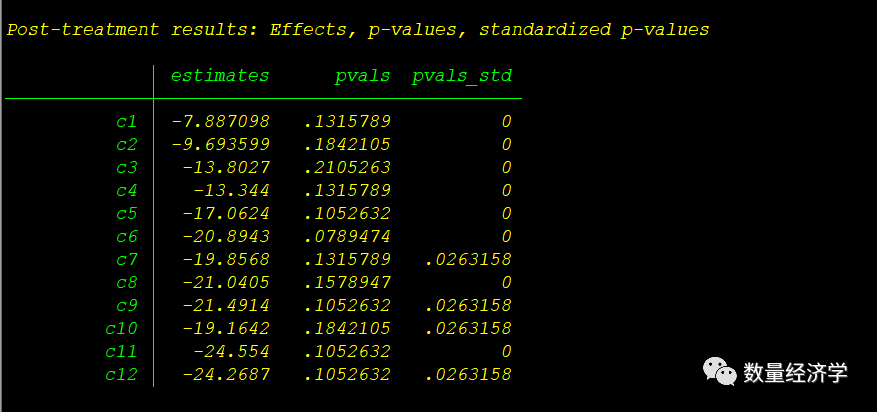
Task: Click the estimates column header
Action: coord(220,76)
